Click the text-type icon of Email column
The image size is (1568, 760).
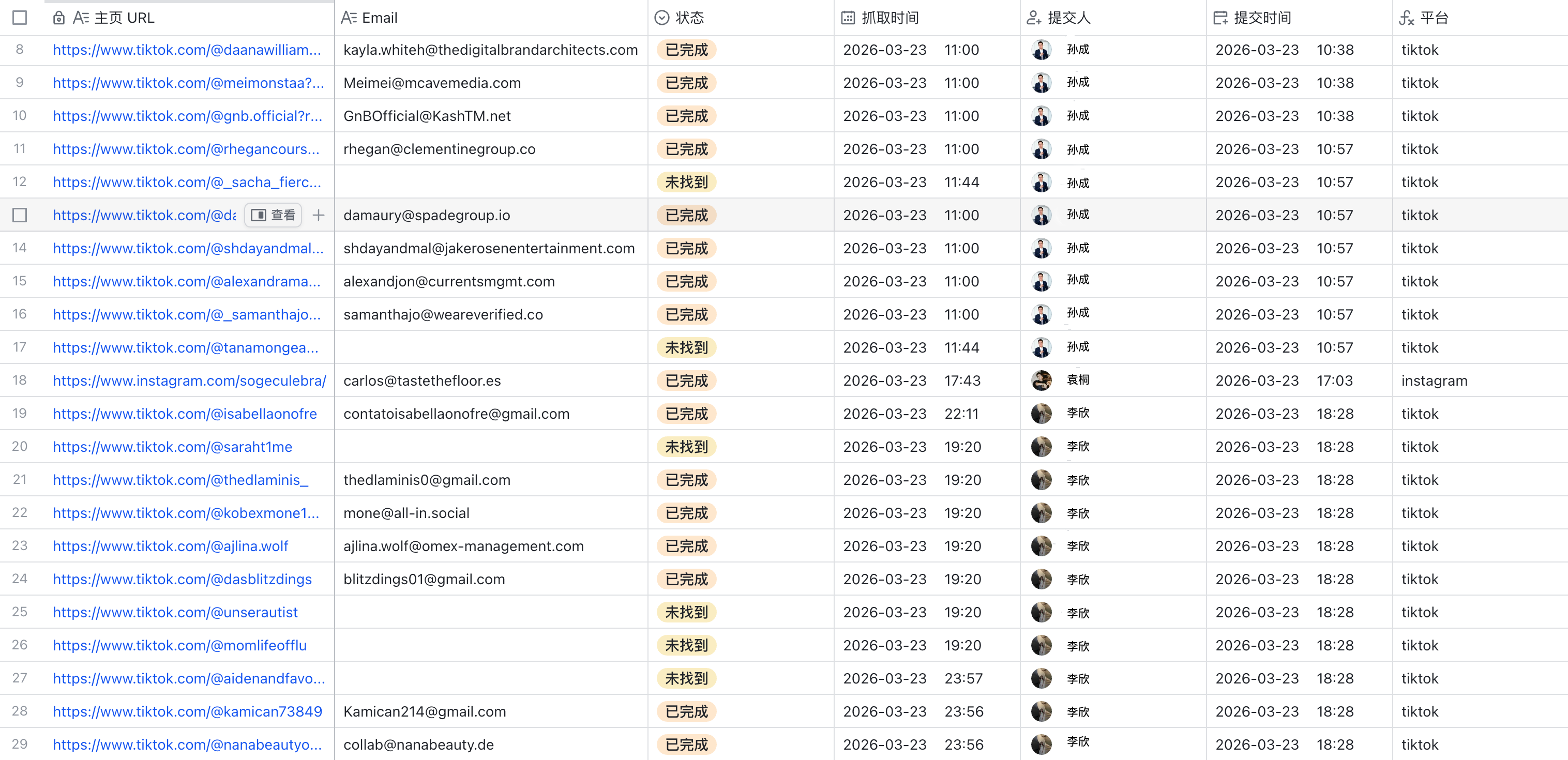348,18
